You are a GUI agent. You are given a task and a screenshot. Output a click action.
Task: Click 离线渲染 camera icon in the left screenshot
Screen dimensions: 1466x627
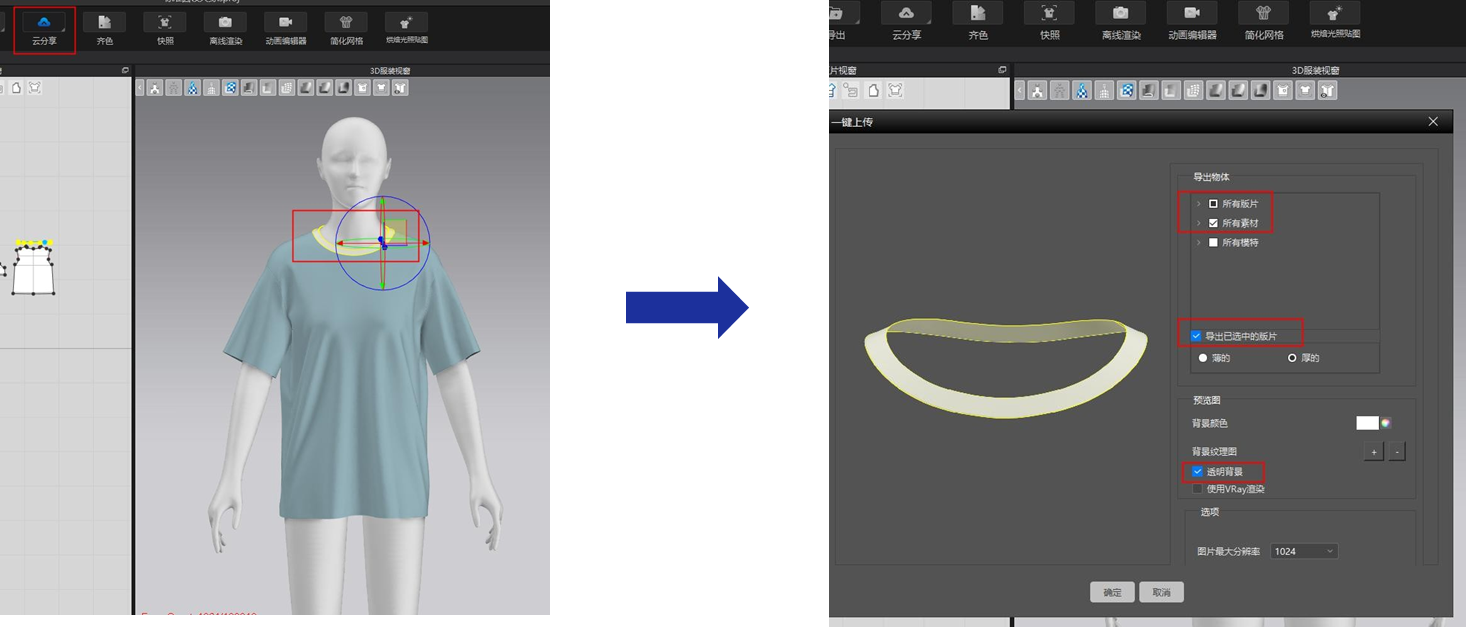225,22
